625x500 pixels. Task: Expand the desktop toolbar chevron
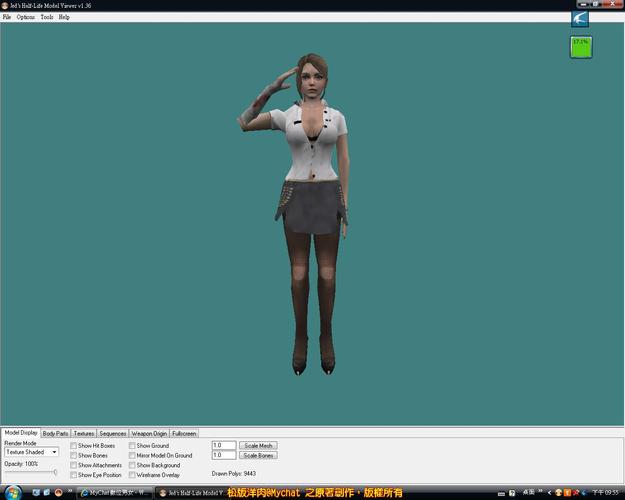tap(540, 491)
